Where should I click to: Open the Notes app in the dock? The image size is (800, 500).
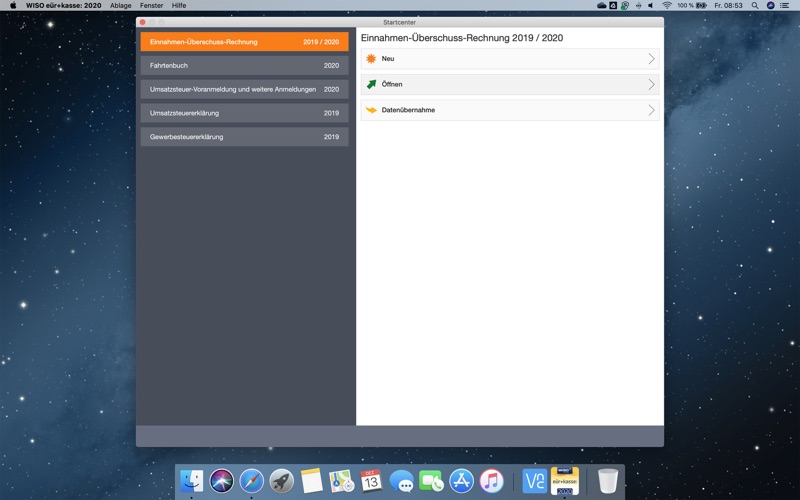tap(312, 481)
